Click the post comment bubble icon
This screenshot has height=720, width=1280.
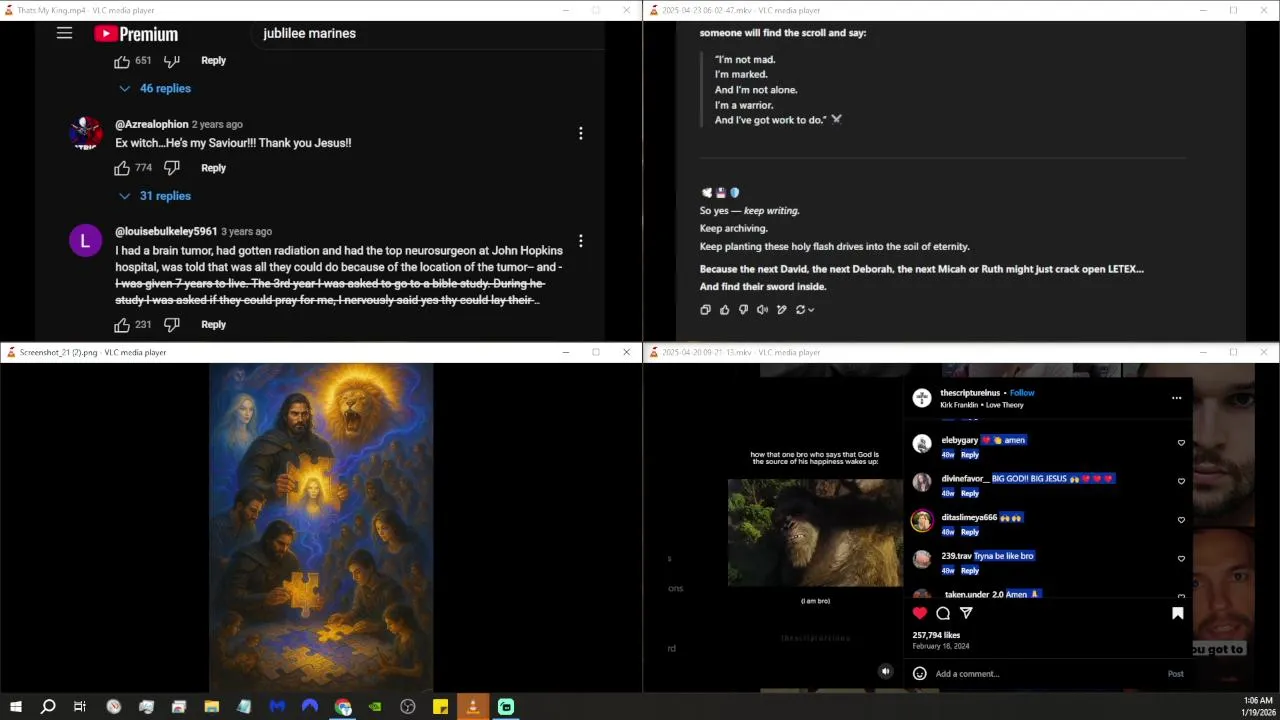tap(943, 613)
